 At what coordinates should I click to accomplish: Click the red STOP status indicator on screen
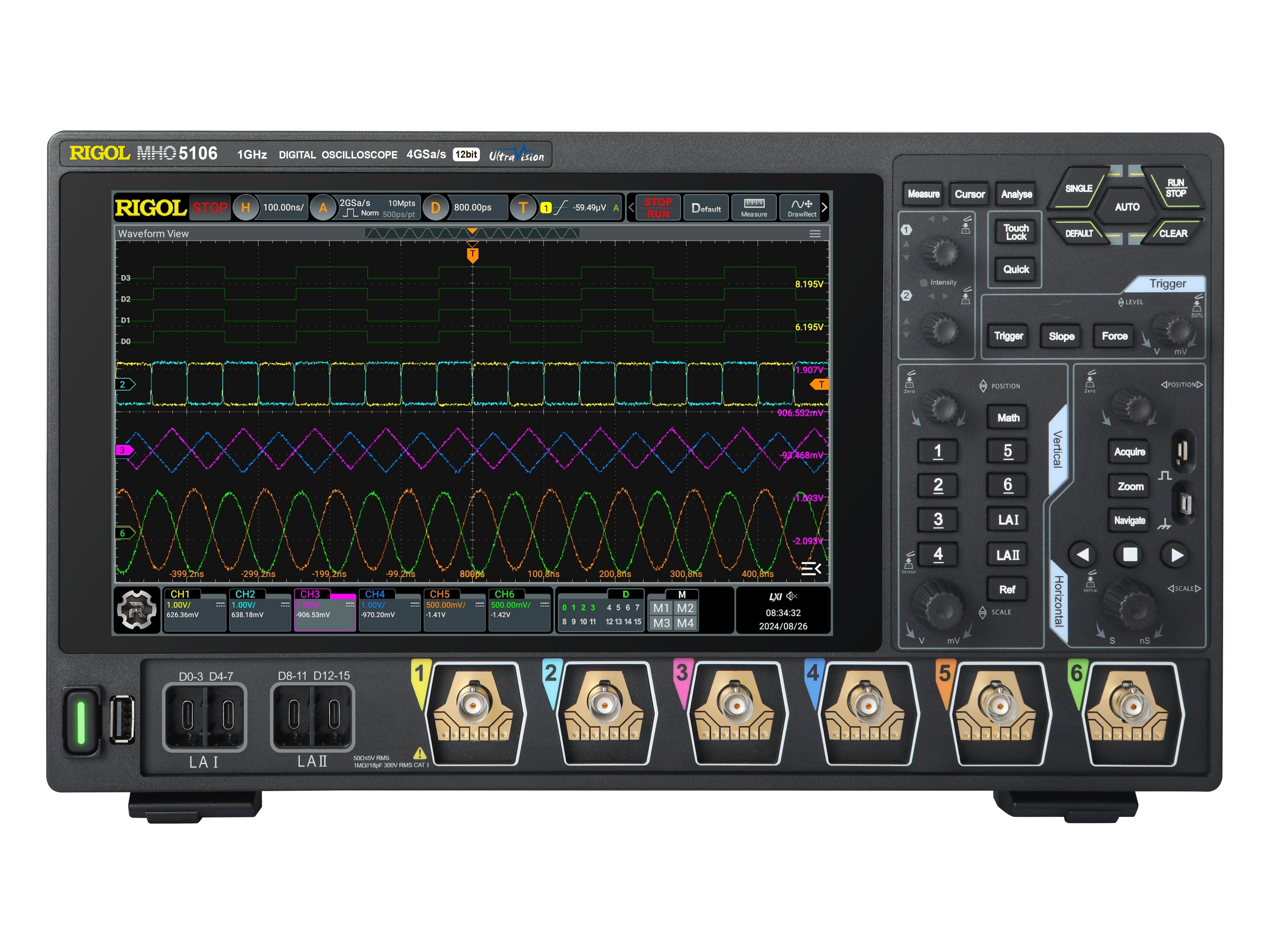pos(210,208)
